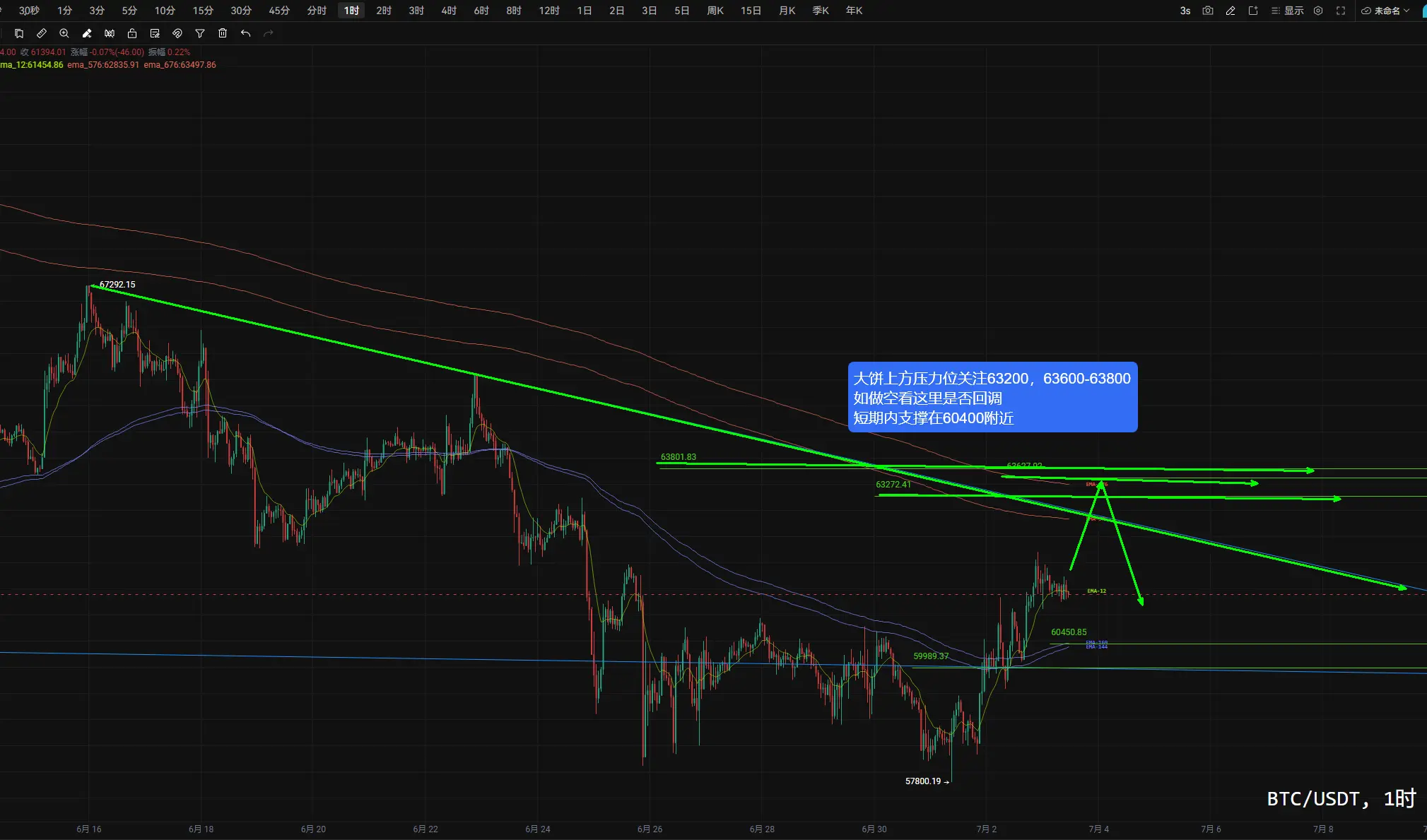Switch to 3时 timeframe
The width and height of the screenshot is (1427, 840).
point(417,11)
